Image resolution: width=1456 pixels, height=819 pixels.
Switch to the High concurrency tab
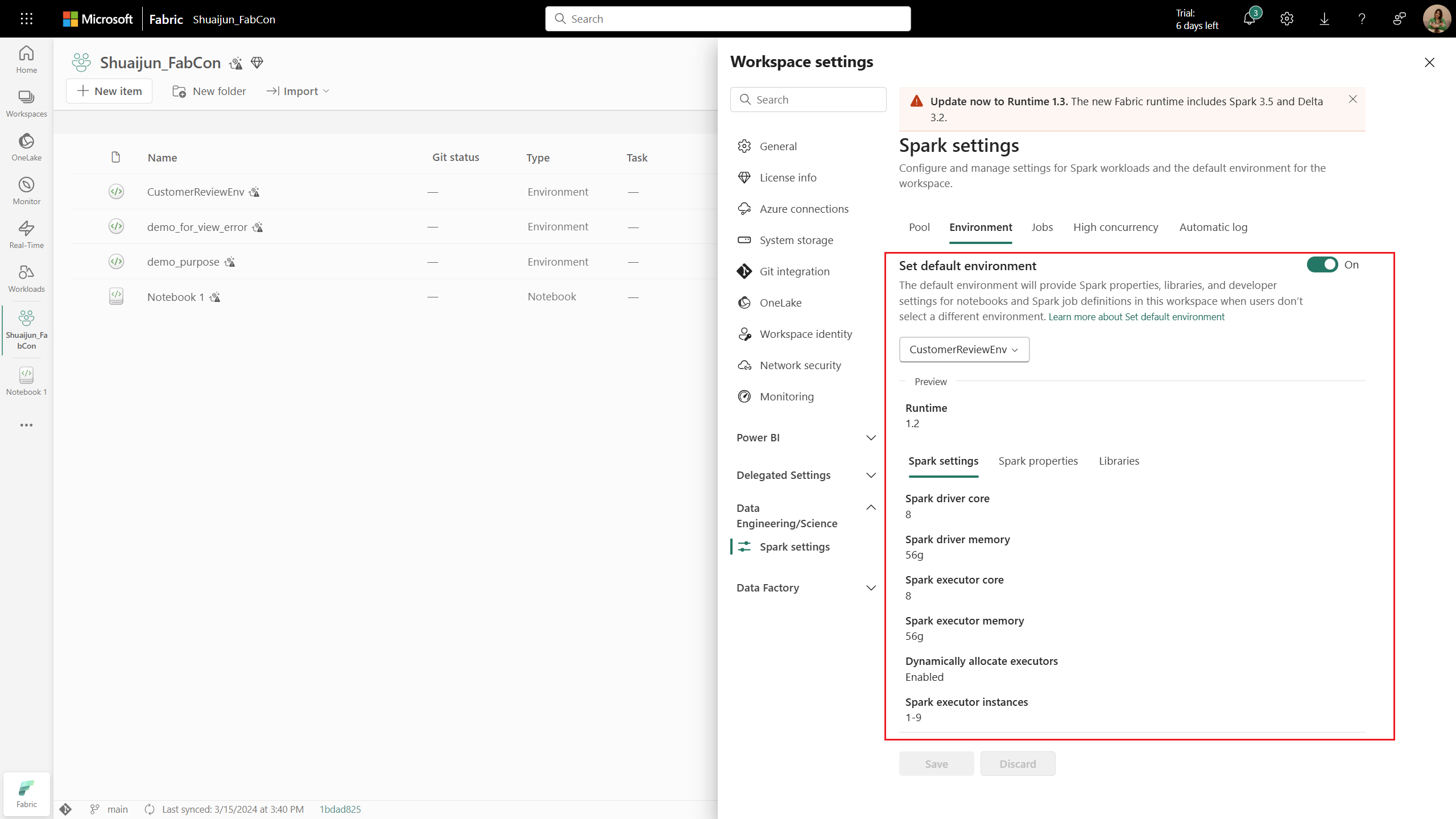1115,227
